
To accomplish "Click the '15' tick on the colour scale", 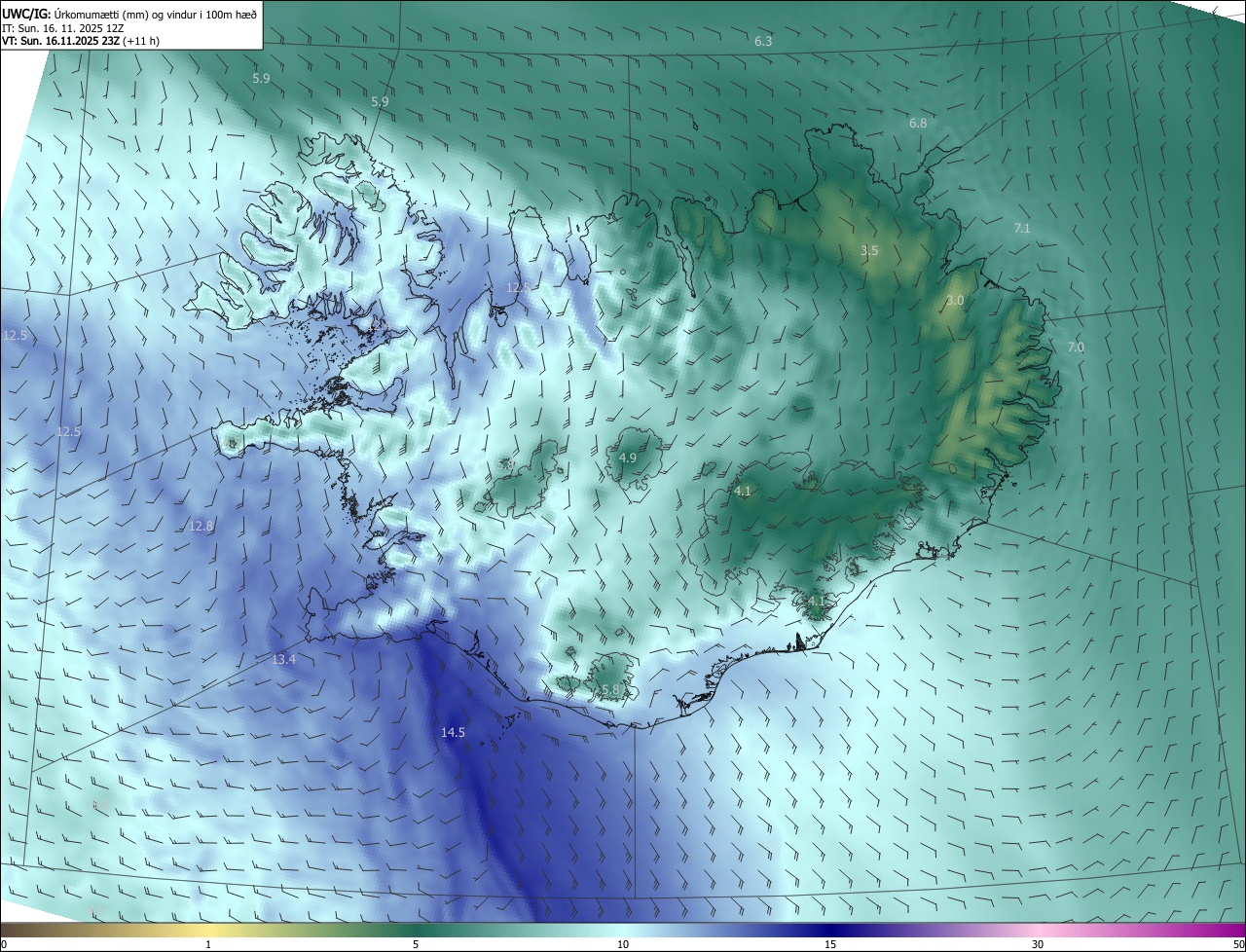I will 830,944.
